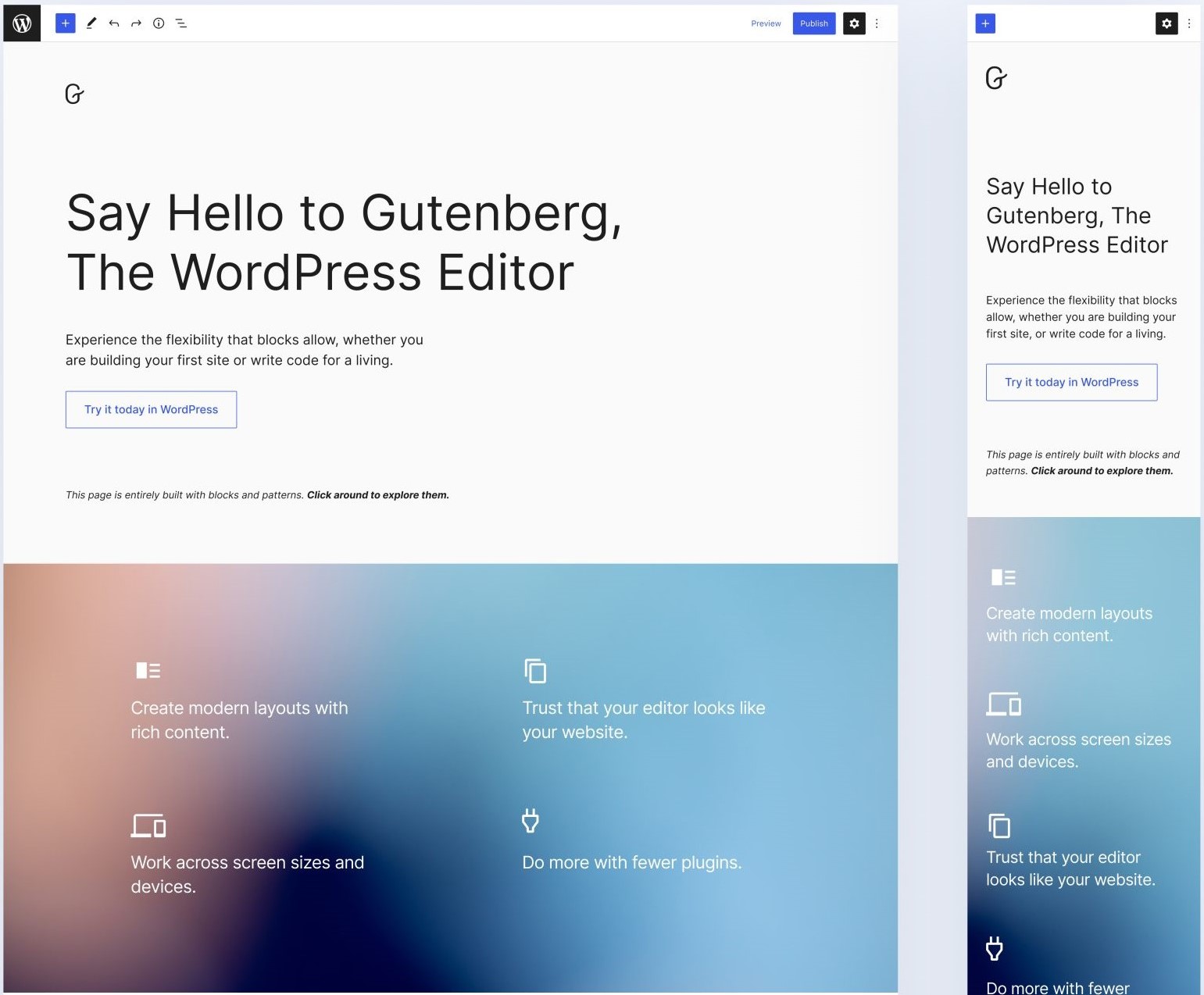This screenshot has width=1204, height=995.
Task: Click the Publish button
Action: (813, 23)
